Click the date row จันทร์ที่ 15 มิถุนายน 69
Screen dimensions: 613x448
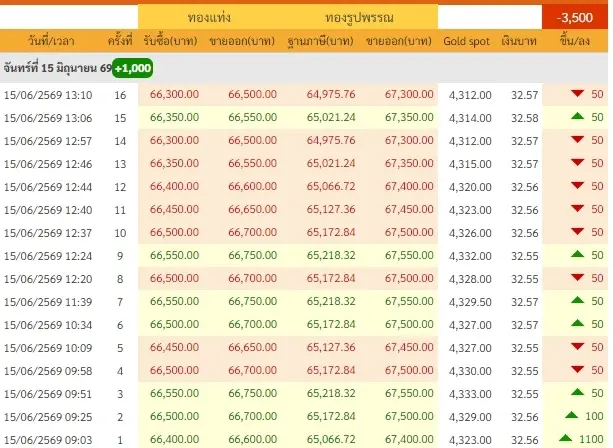(304, 68)
